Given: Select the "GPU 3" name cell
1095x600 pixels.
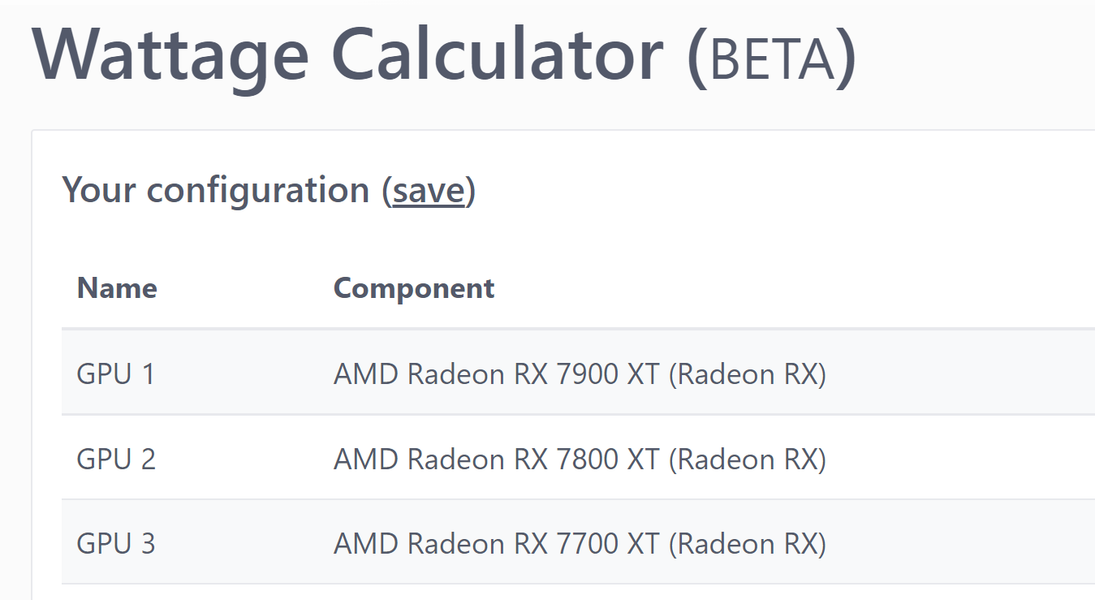Looking at the screenshot, I should coord(116,544).
